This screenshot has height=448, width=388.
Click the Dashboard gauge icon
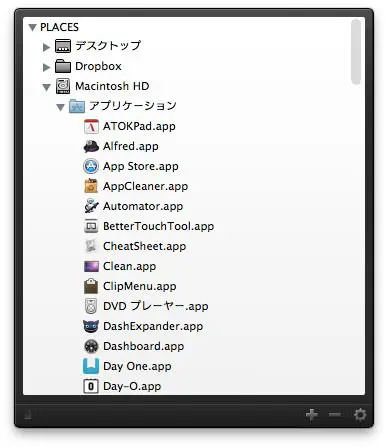91,346
